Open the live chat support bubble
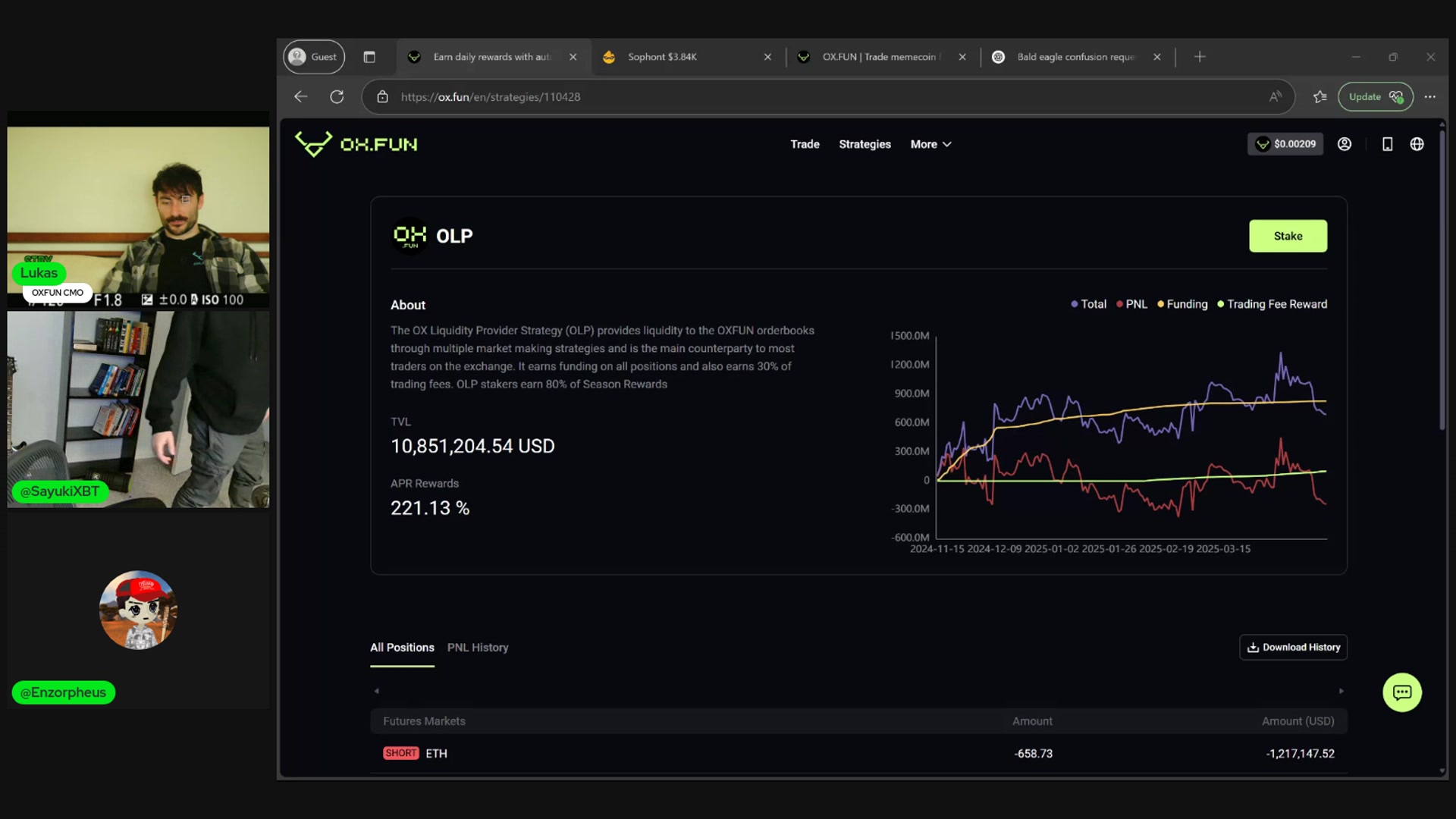 [1402, 692]
